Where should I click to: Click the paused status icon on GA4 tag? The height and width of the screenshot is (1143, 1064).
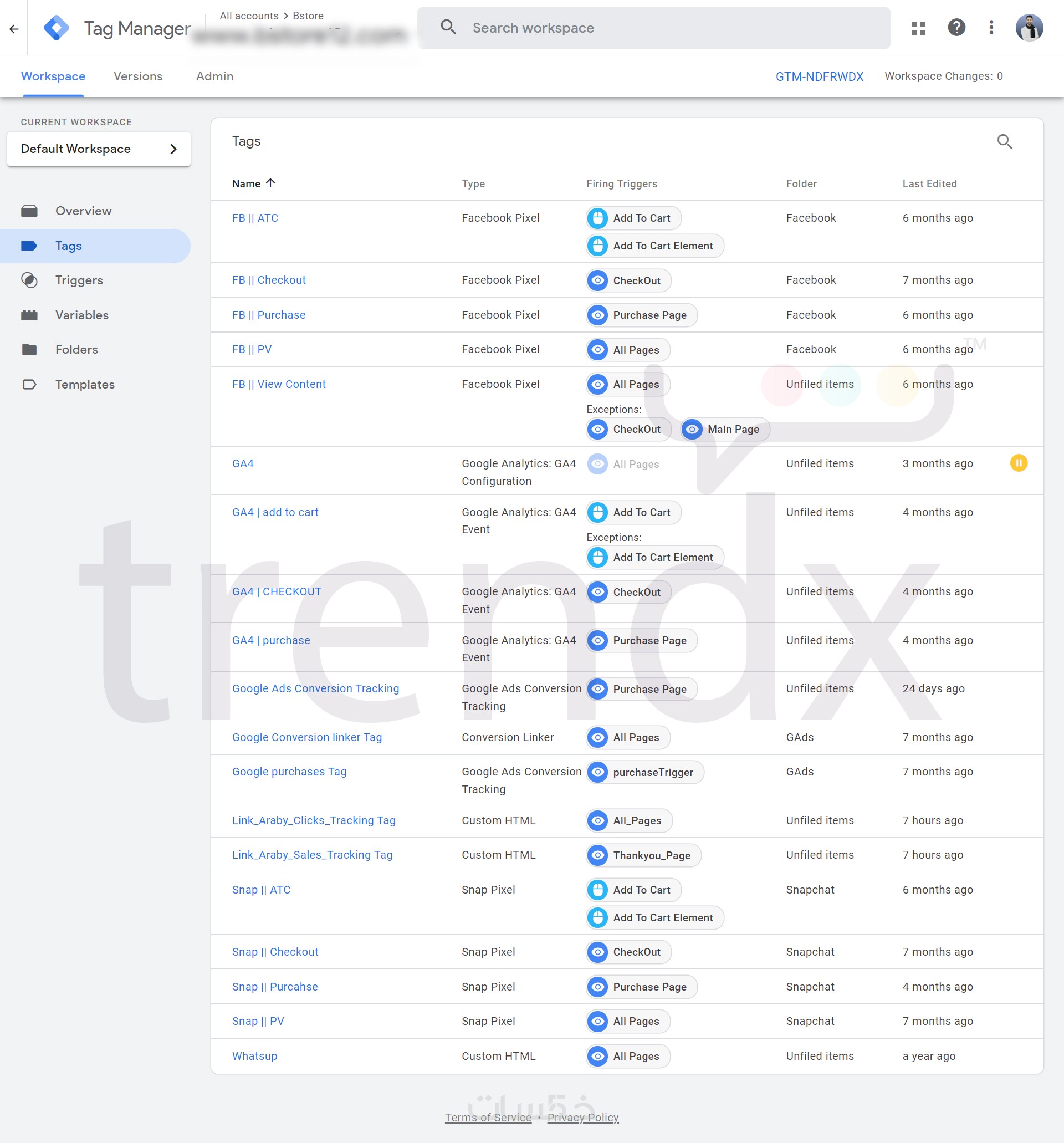point(1018,463)
